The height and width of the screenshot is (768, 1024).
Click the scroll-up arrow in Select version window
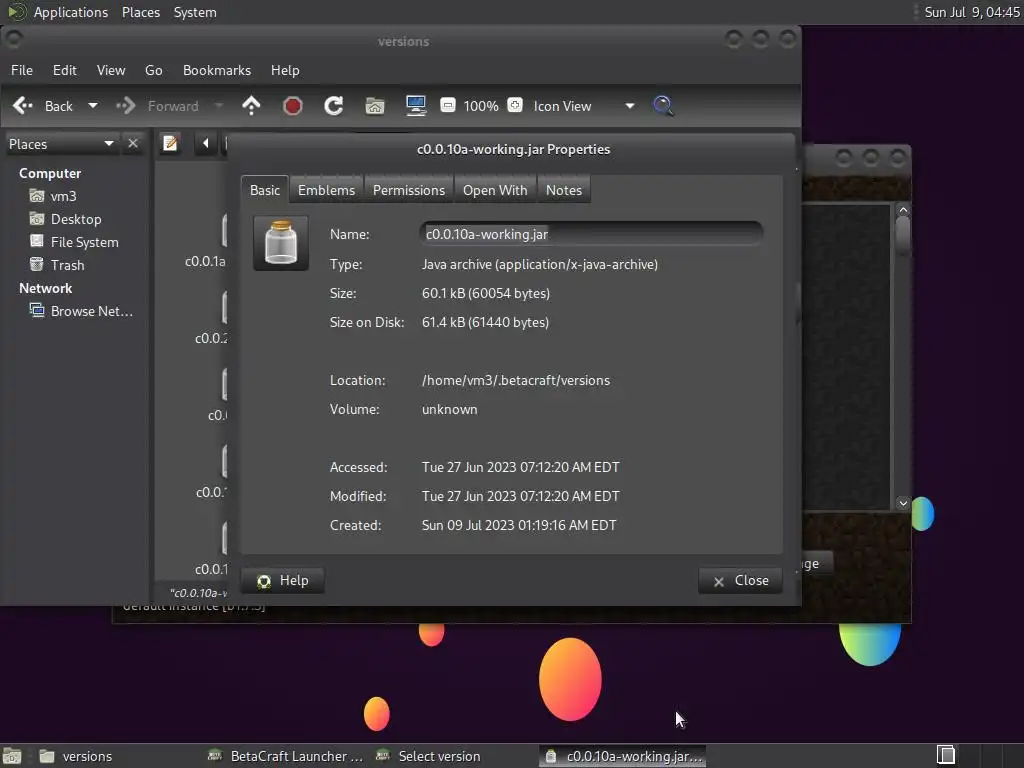click(903, 210)
